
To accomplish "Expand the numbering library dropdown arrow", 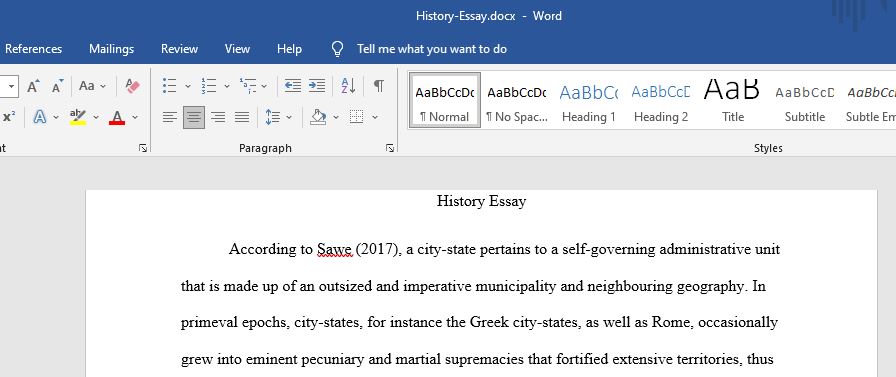I will pyautogui.click(x=226, y=86).
